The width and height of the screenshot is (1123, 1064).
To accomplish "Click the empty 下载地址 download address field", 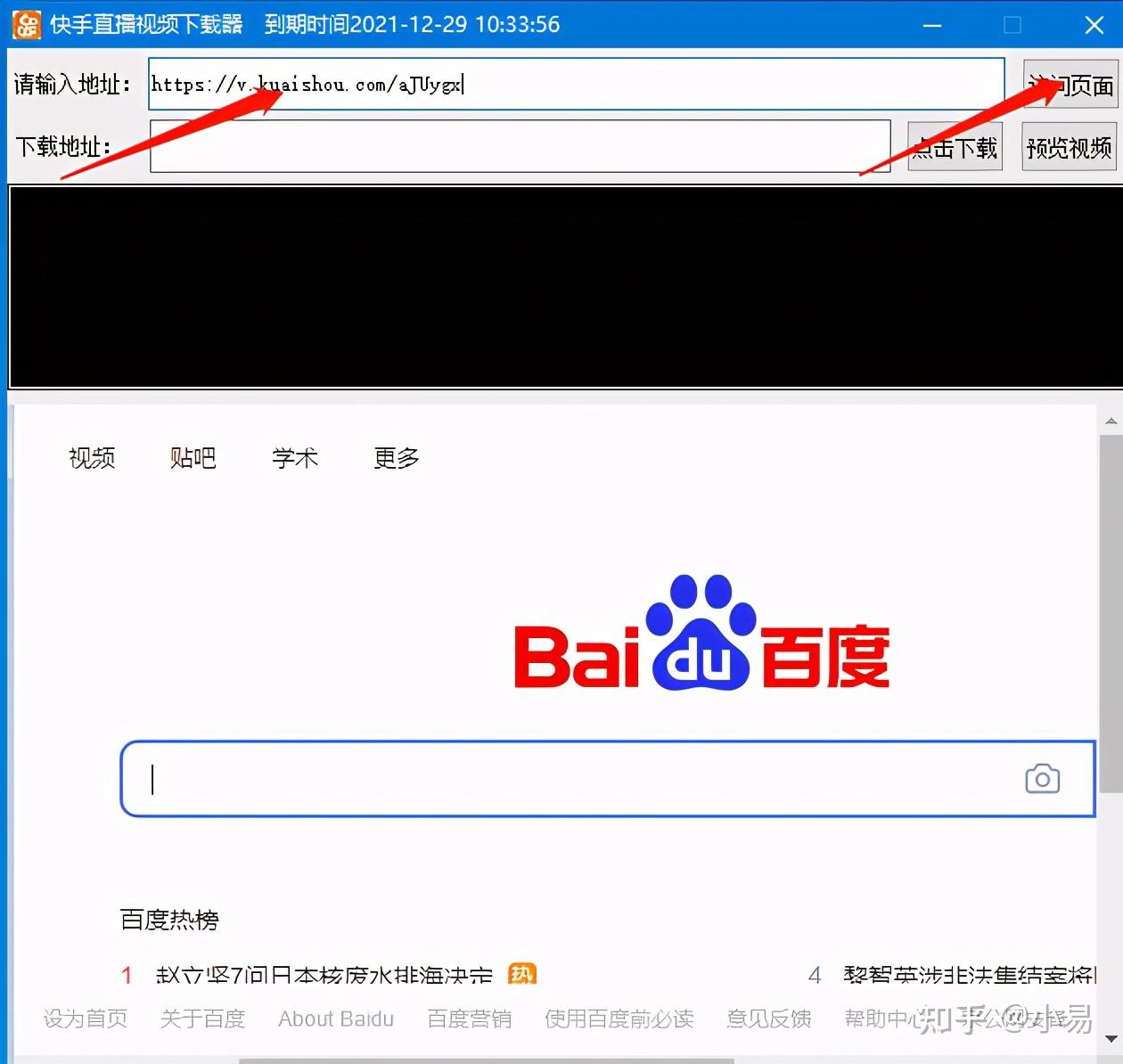I will tap(521, 146).
